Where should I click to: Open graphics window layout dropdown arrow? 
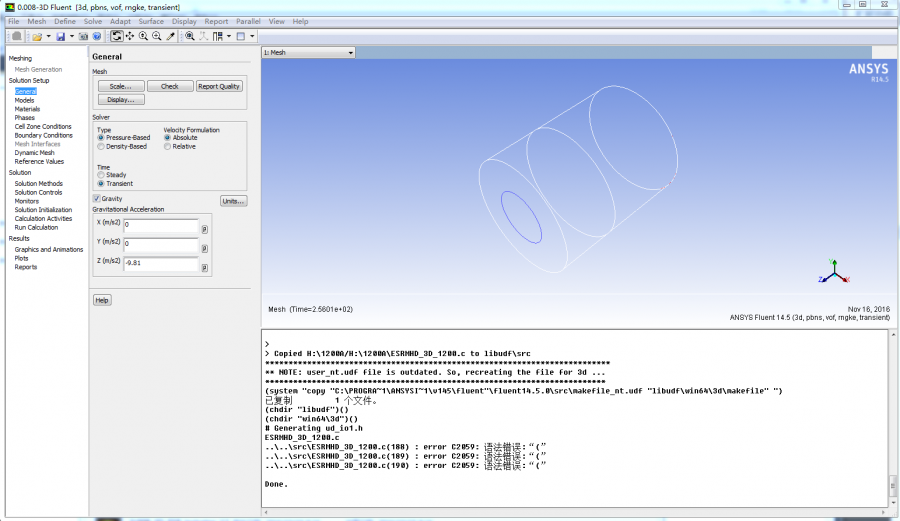coord(252,36)
